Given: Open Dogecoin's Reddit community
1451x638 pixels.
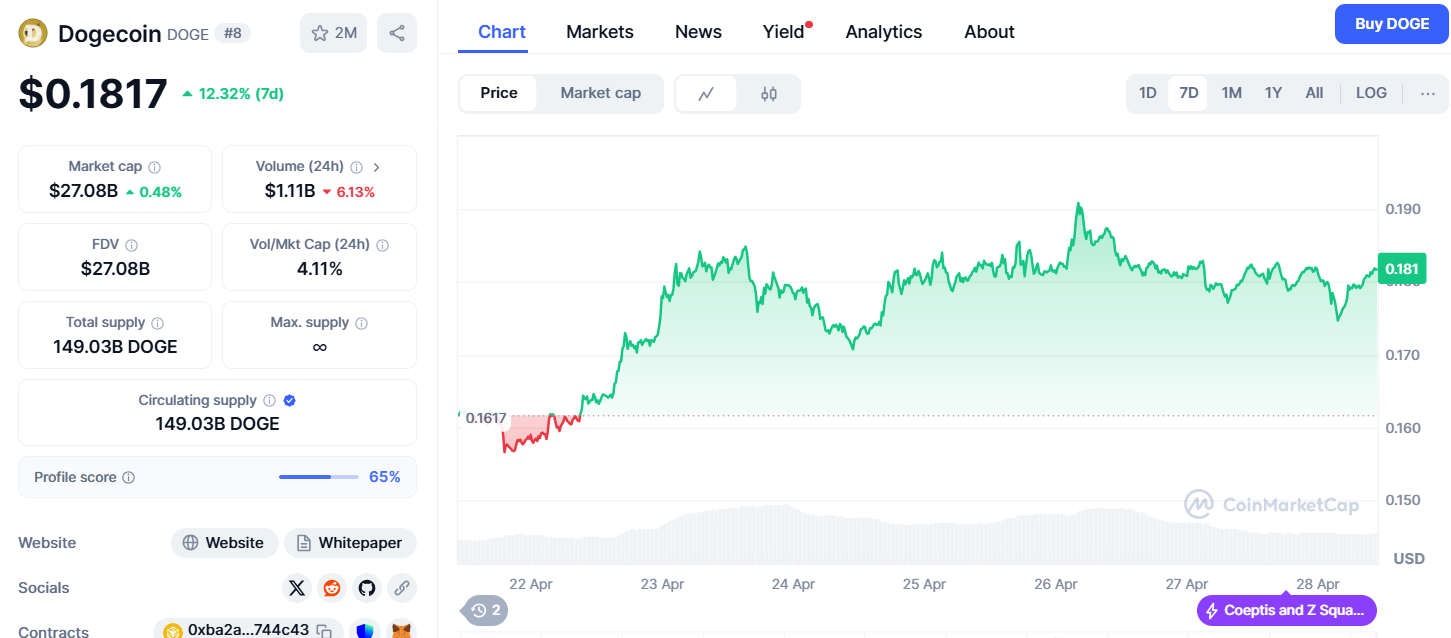Looking at the screenshot, I should [x=332, y=588].
